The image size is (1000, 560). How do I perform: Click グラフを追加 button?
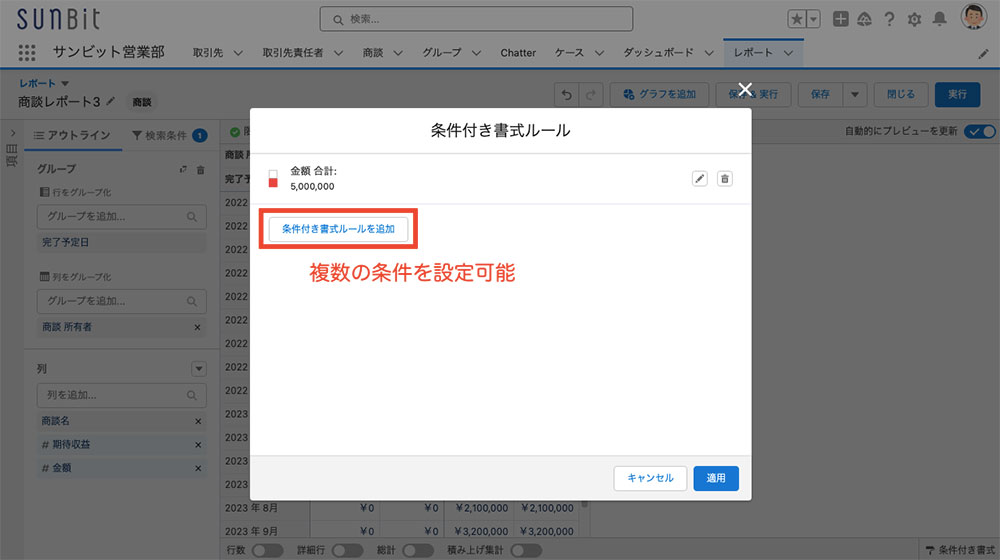click(x=659, y=94)
